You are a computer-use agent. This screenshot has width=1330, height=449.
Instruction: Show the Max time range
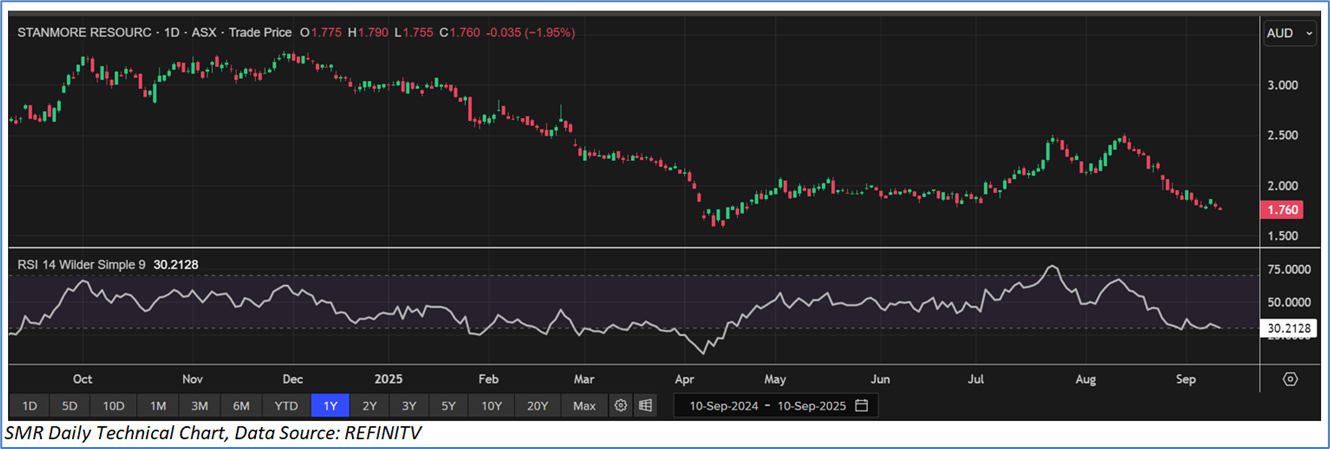click(585, 406)
